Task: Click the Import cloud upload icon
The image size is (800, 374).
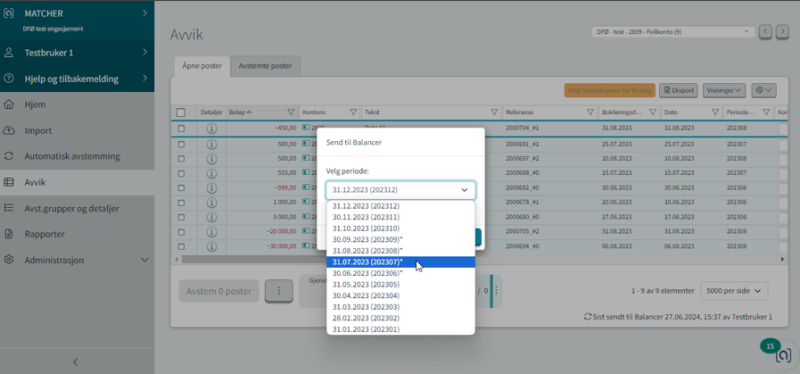Action: pos(9,131)
